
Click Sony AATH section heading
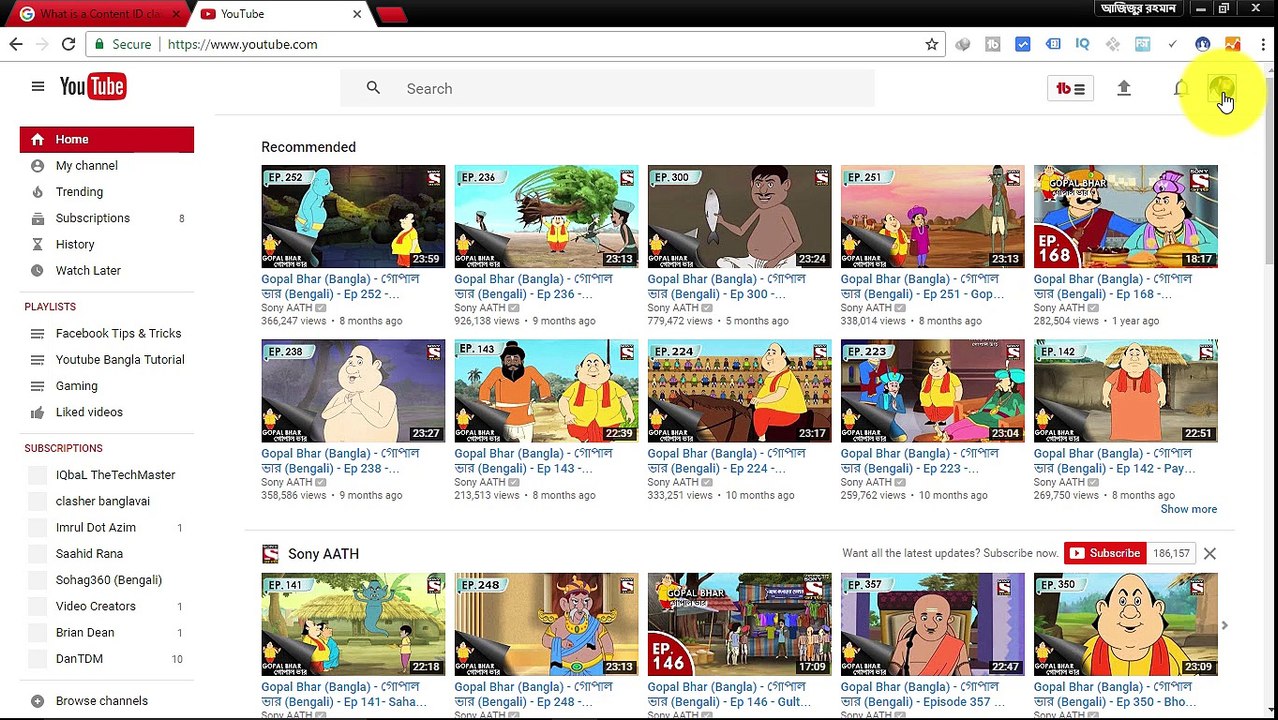click(x=323, y=554)
